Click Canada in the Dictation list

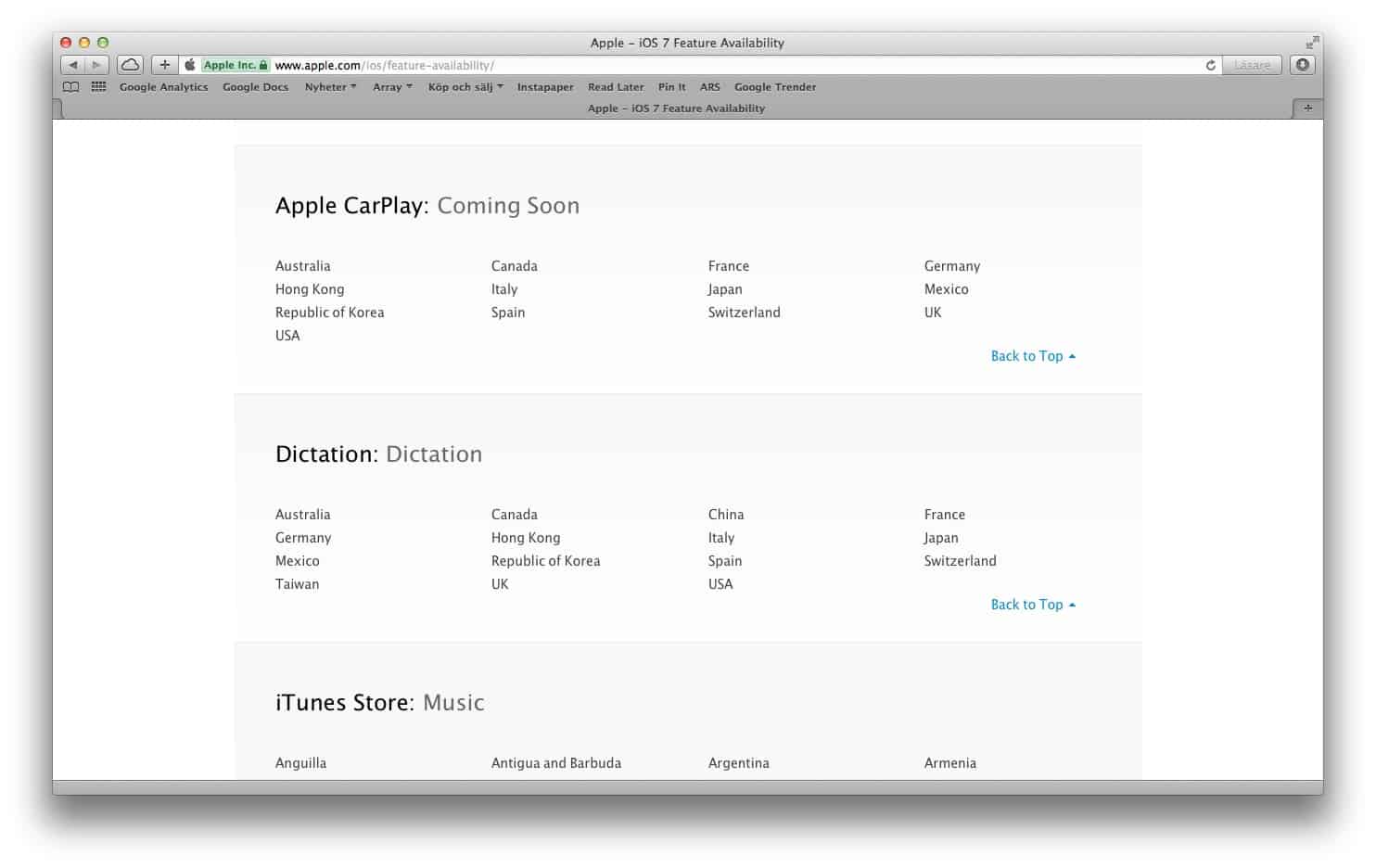click(514, 515)
